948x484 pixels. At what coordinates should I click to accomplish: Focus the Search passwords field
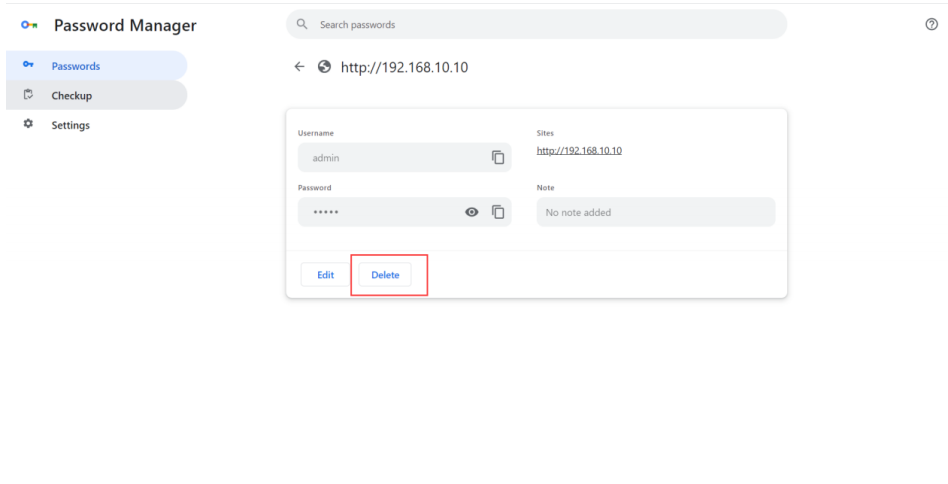pos(540,25)
